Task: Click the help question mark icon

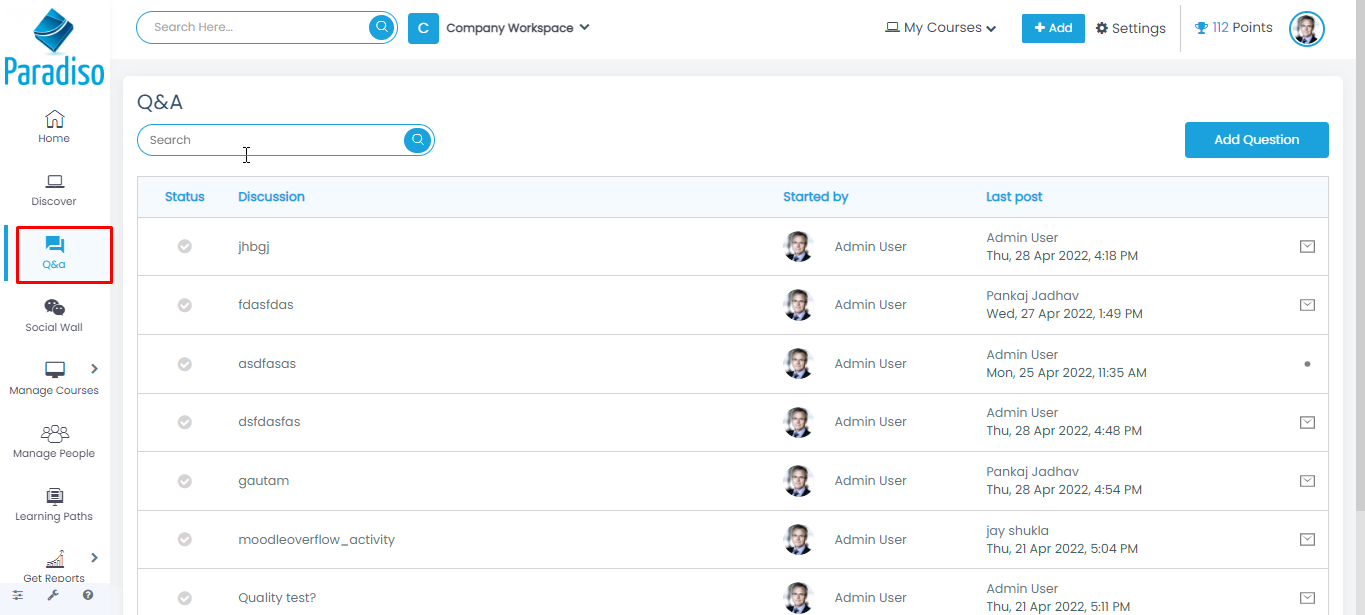Action: pos(88,595)
